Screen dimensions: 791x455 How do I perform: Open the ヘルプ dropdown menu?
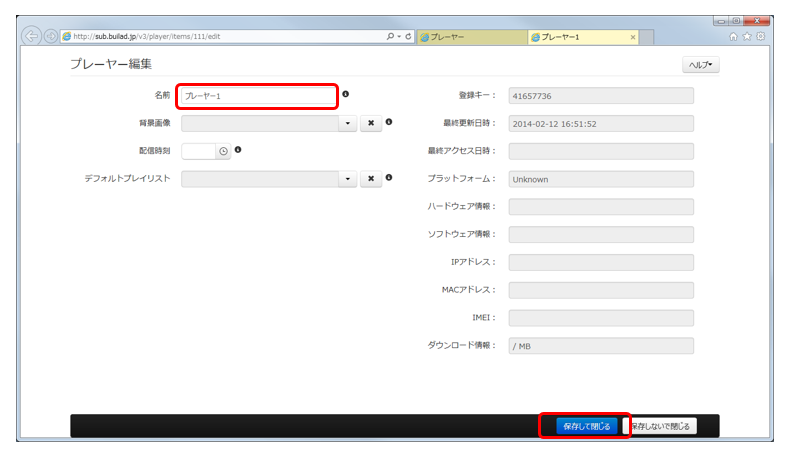click(701, 65)
